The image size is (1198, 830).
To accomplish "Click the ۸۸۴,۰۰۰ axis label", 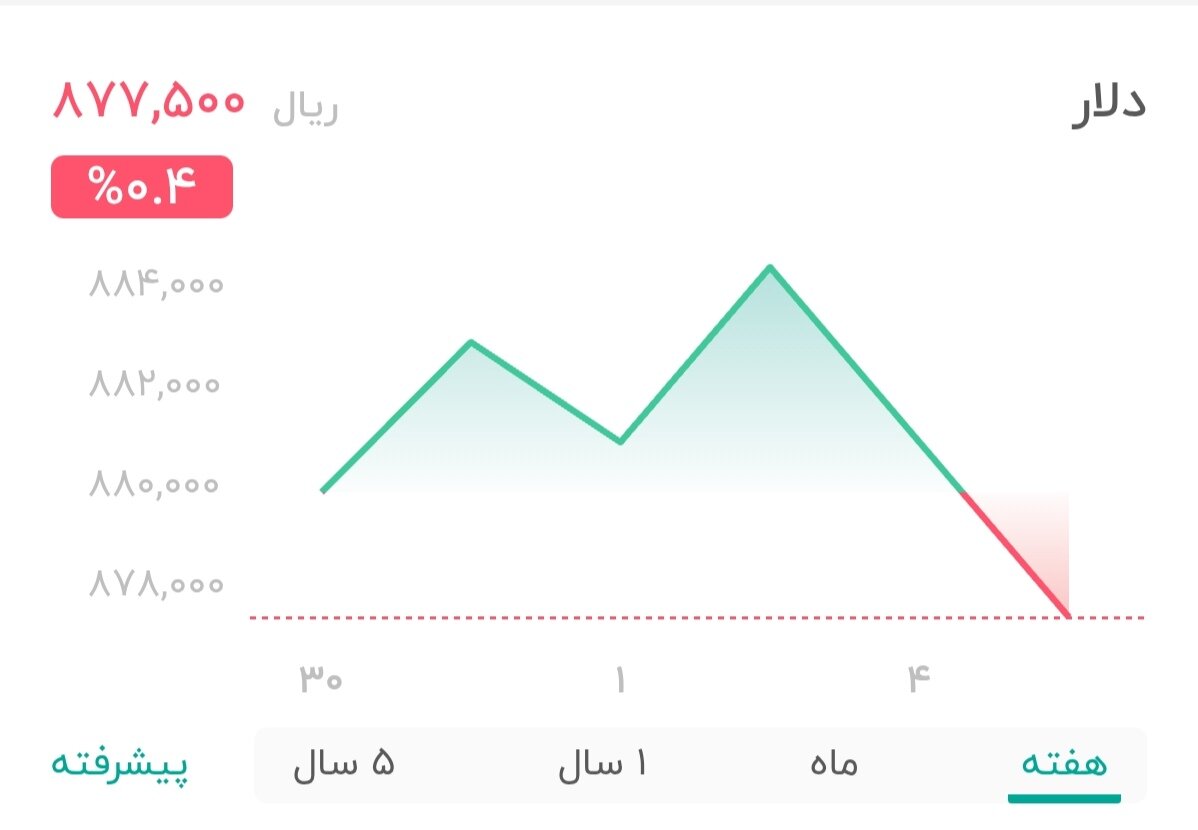I will (x=153, y=283).
